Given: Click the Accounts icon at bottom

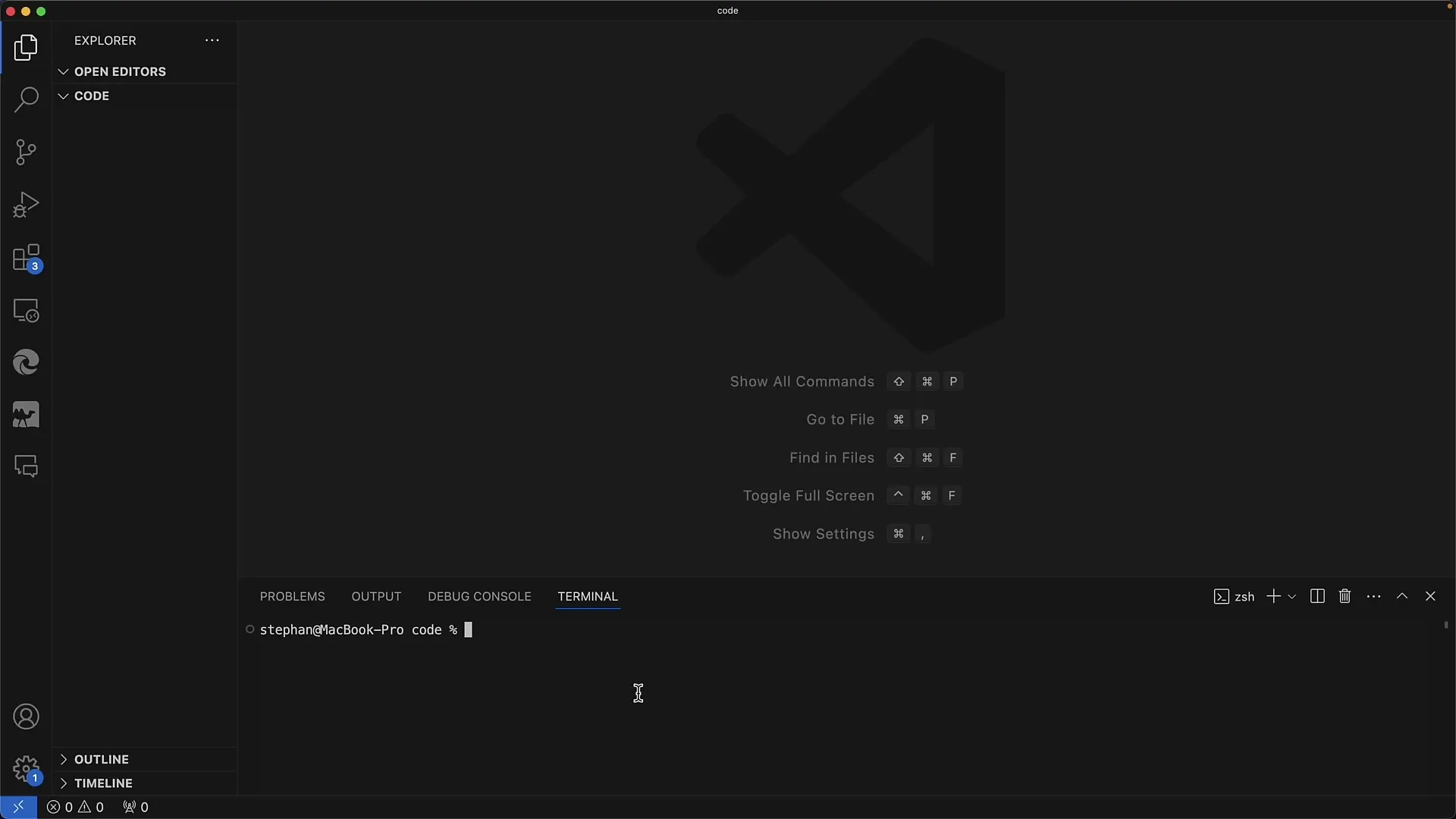Looking at the screenshot, I should pyautogui.click(x=27, y=716).
